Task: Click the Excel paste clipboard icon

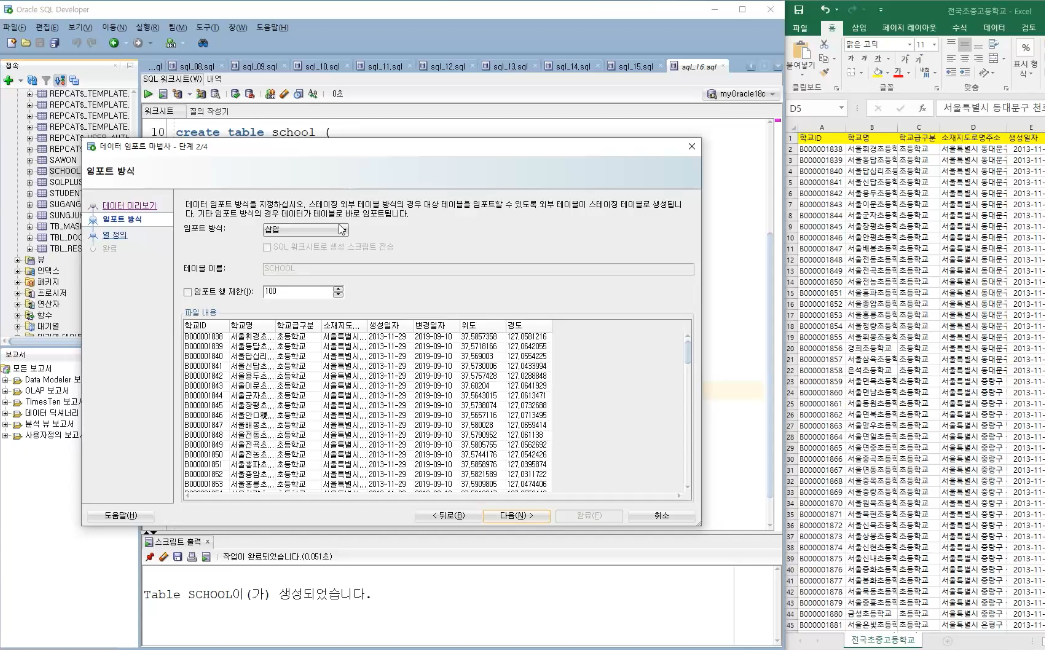Action: (x=801, y=50)
